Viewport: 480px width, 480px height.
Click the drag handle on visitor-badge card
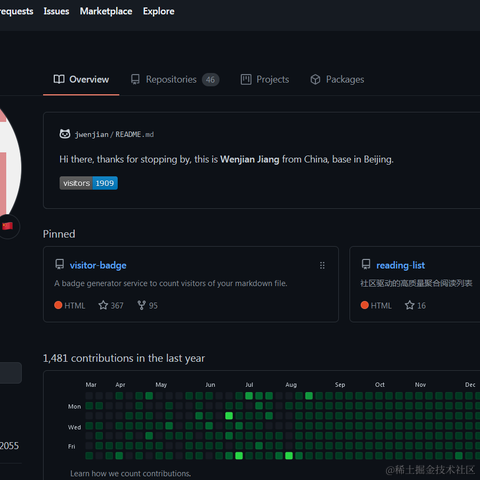click(x=322, y=265)
